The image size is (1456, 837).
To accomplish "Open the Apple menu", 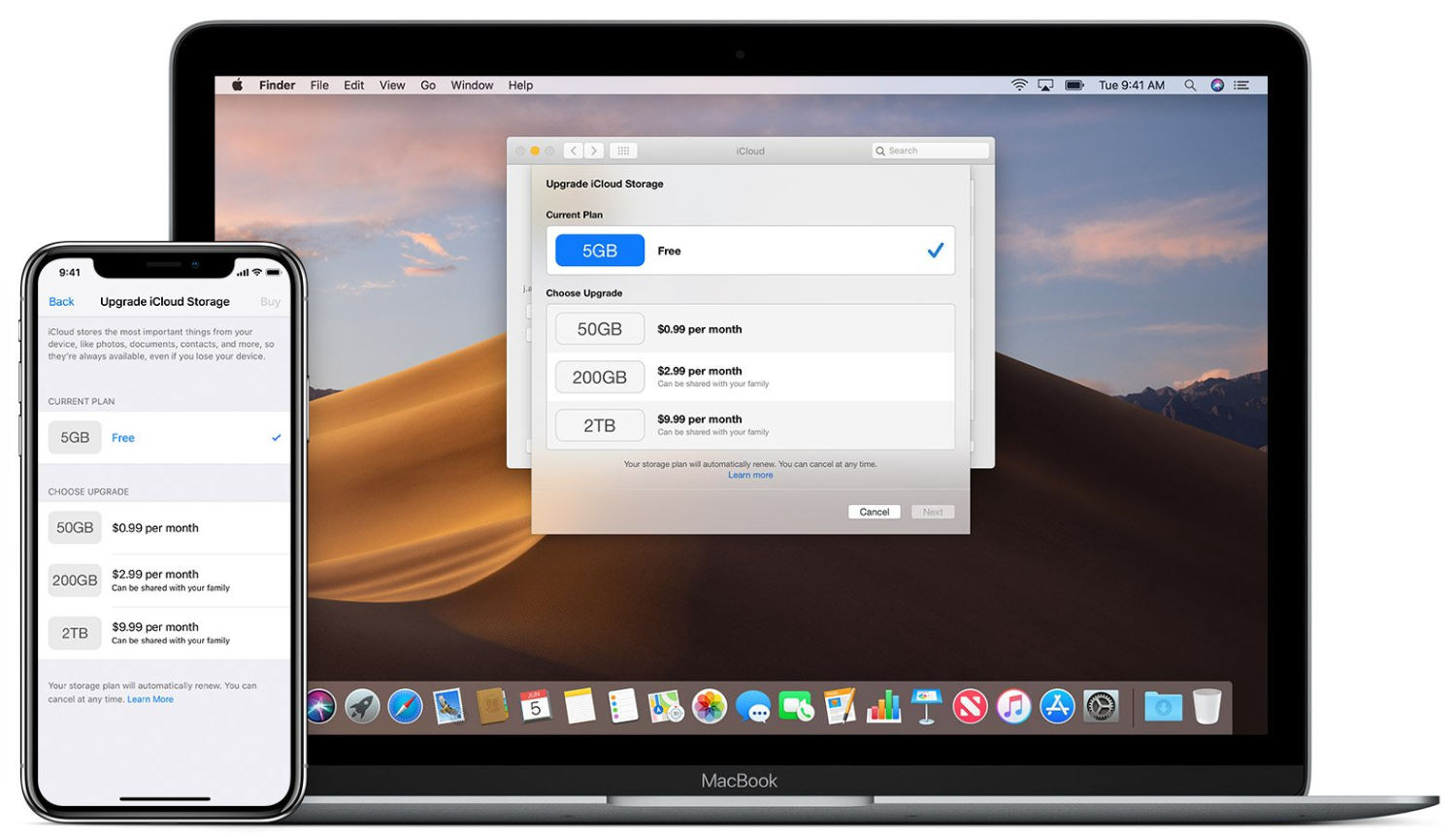I will tap(237, 85).
